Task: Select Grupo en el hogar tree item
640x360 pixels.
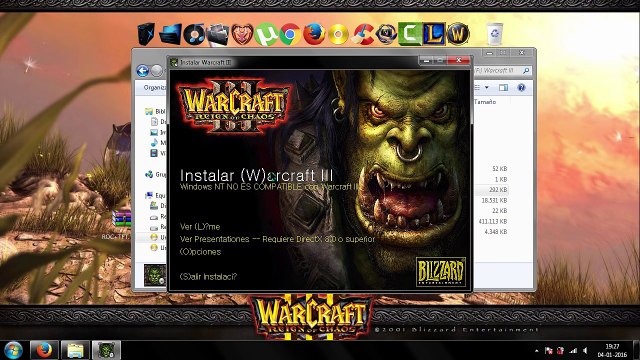Action: point(156,174)
